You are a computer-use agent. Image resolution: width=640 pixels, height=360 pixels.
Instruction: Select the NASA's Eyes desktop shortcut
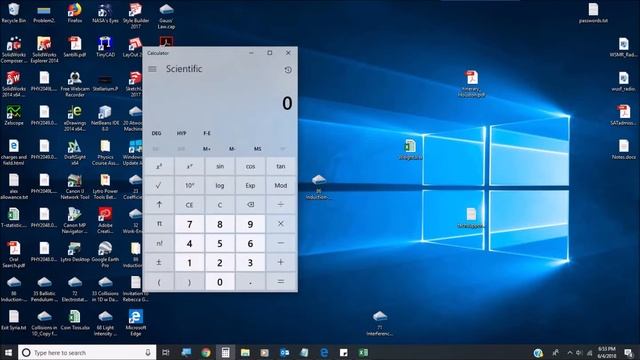tap(105, 13)
